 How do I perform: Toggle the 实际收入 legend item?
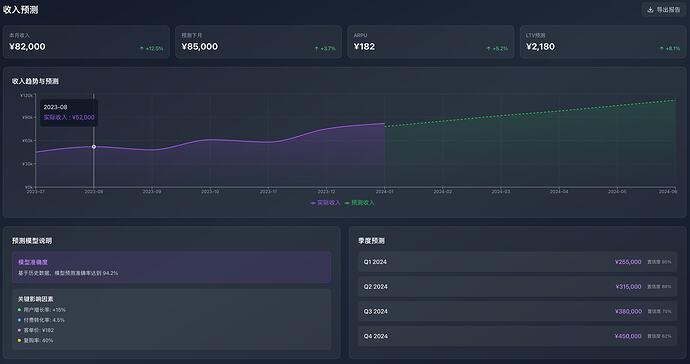pos(326,203)
